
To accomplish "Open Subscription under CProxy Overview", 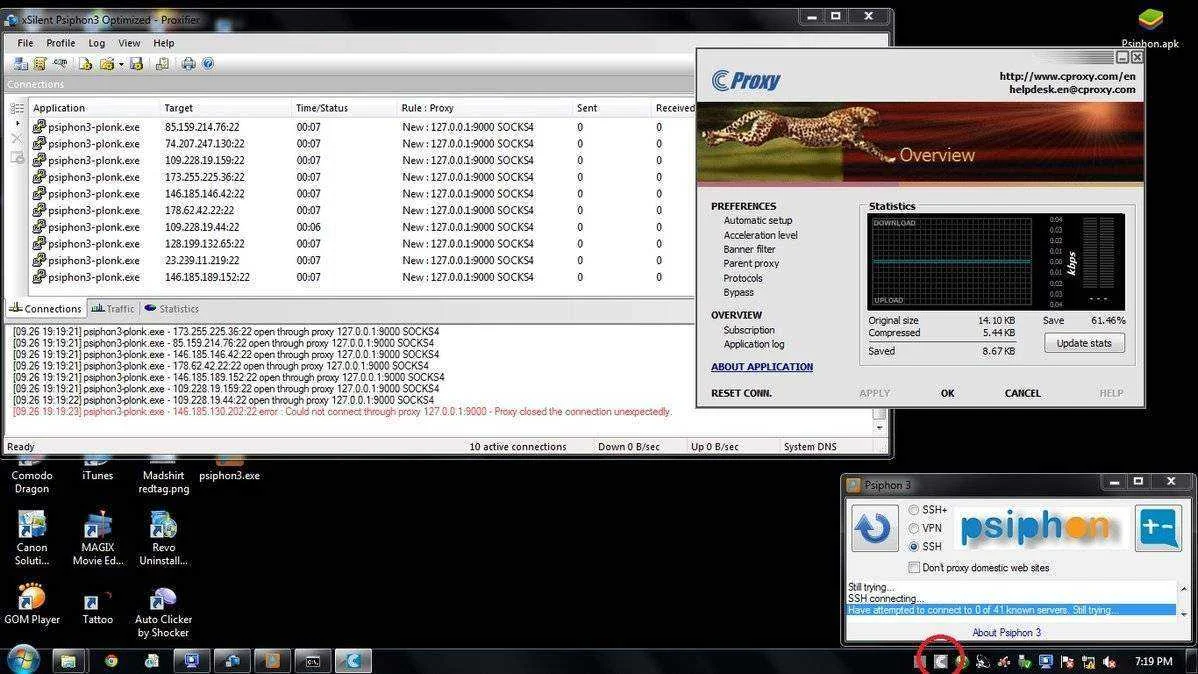I will [749, 330].
